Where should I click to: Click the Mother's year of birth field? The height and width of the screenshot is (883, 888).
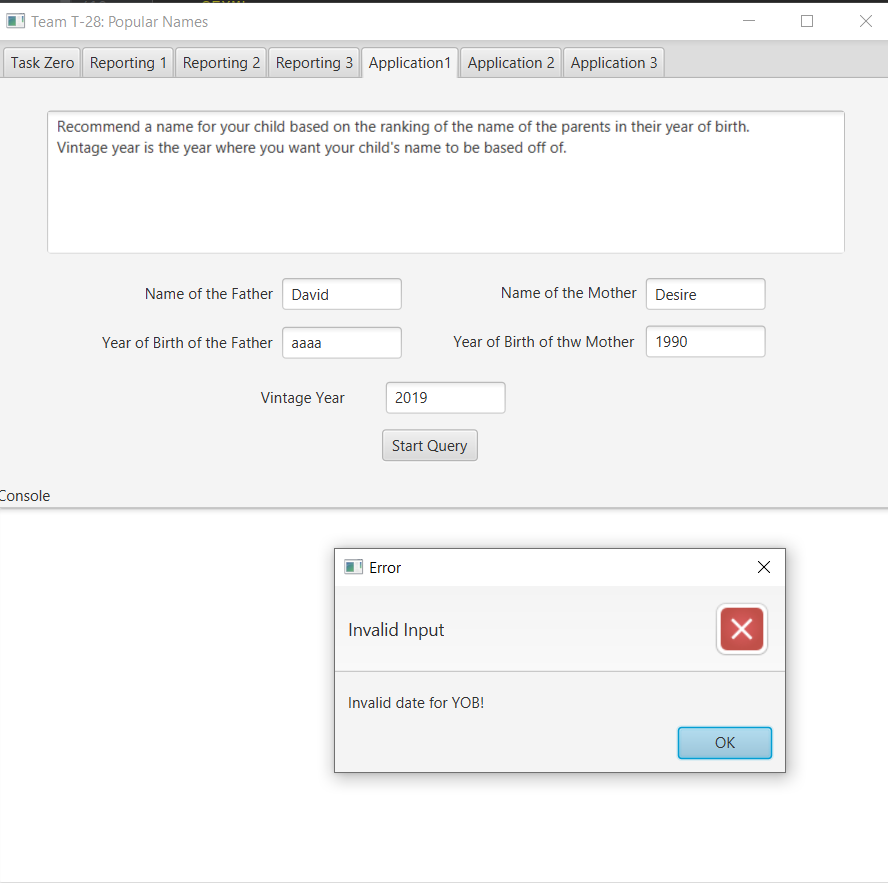(706, 342)
